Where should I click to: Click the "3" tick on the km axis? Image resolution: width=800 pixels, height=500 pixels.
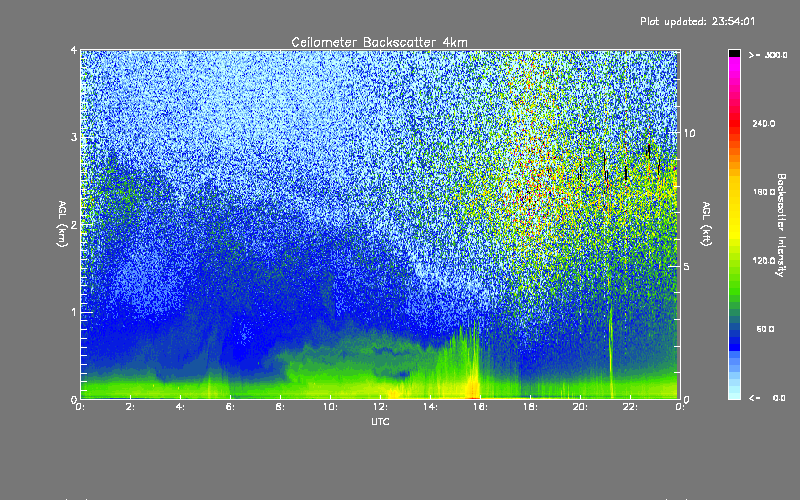(x=74, y=137)
